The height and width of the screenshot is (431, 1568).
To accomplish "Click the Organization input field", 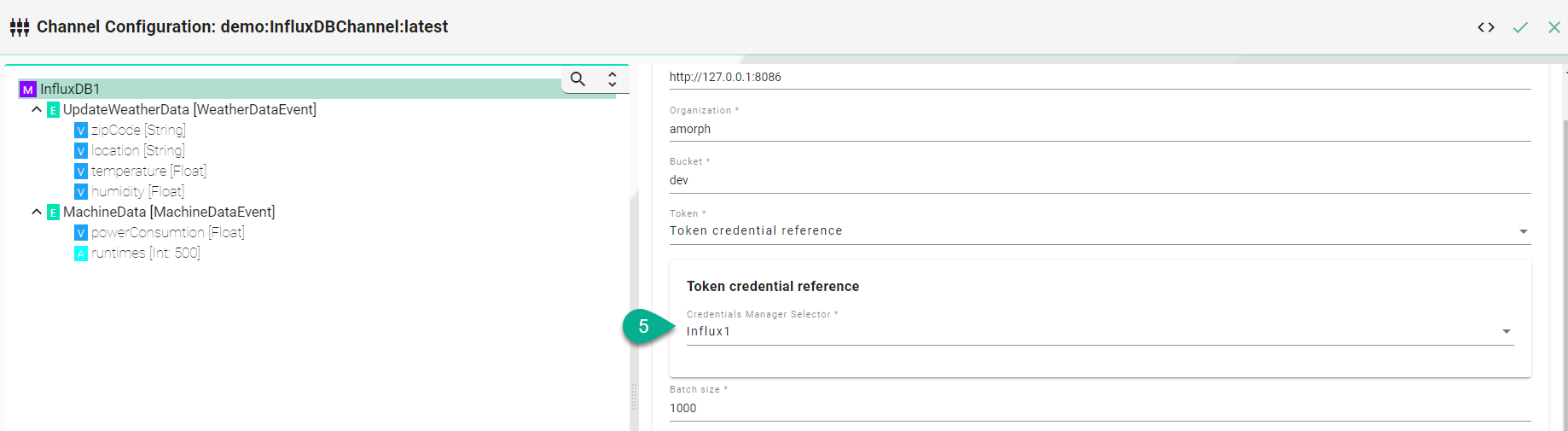I will tap(1099, 129).
